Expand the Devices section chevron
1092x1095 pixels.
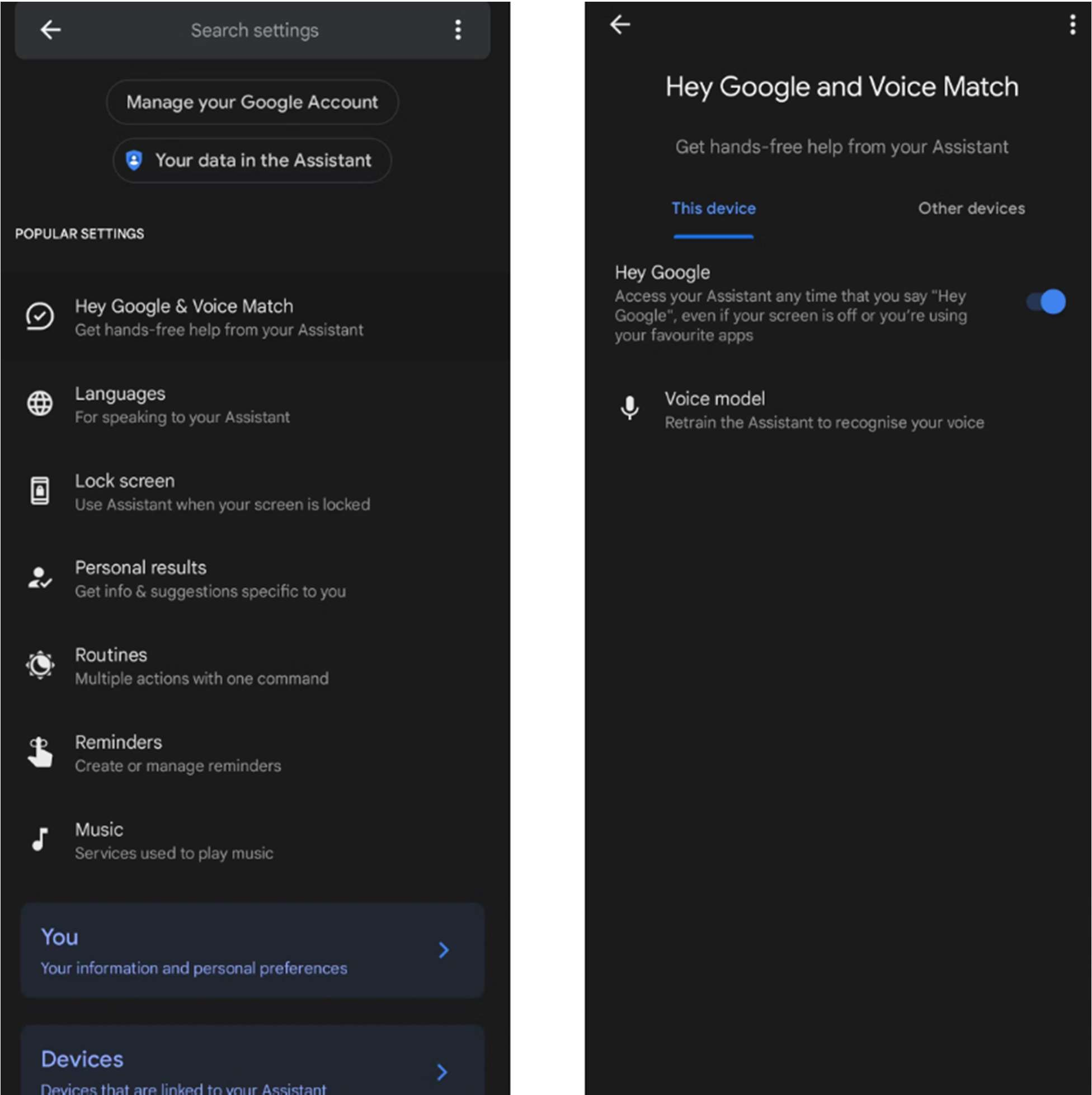click(443, 1071)
